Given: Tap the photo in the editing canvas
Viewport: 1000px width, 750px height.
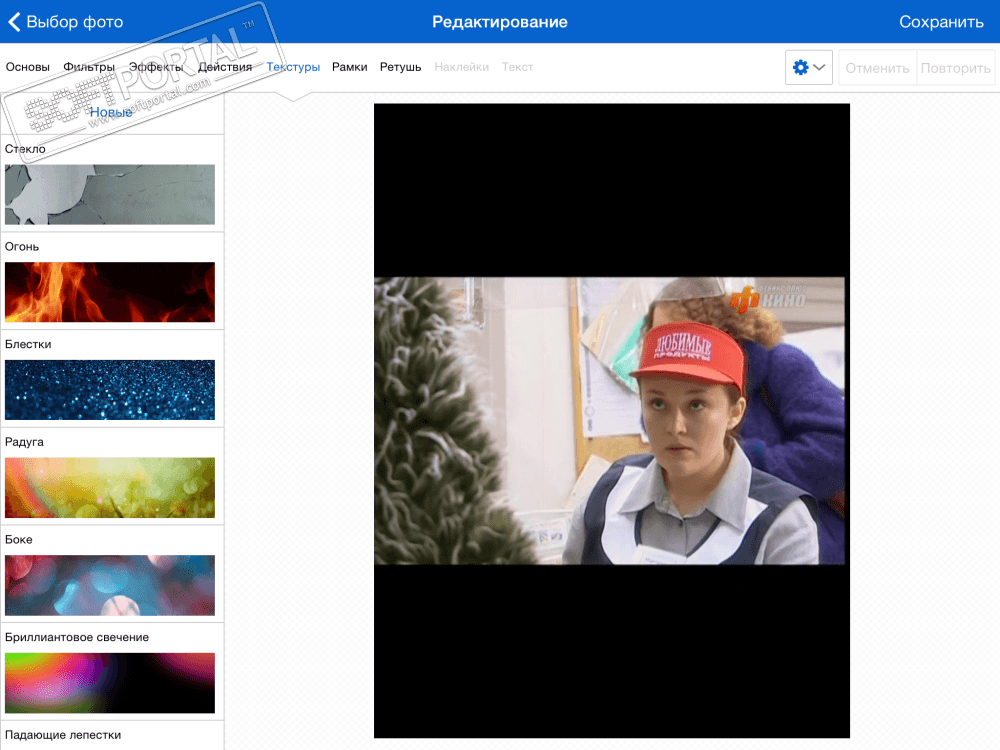Looking at the screenshot, I should pyautogui.click(x=610, y=420).
